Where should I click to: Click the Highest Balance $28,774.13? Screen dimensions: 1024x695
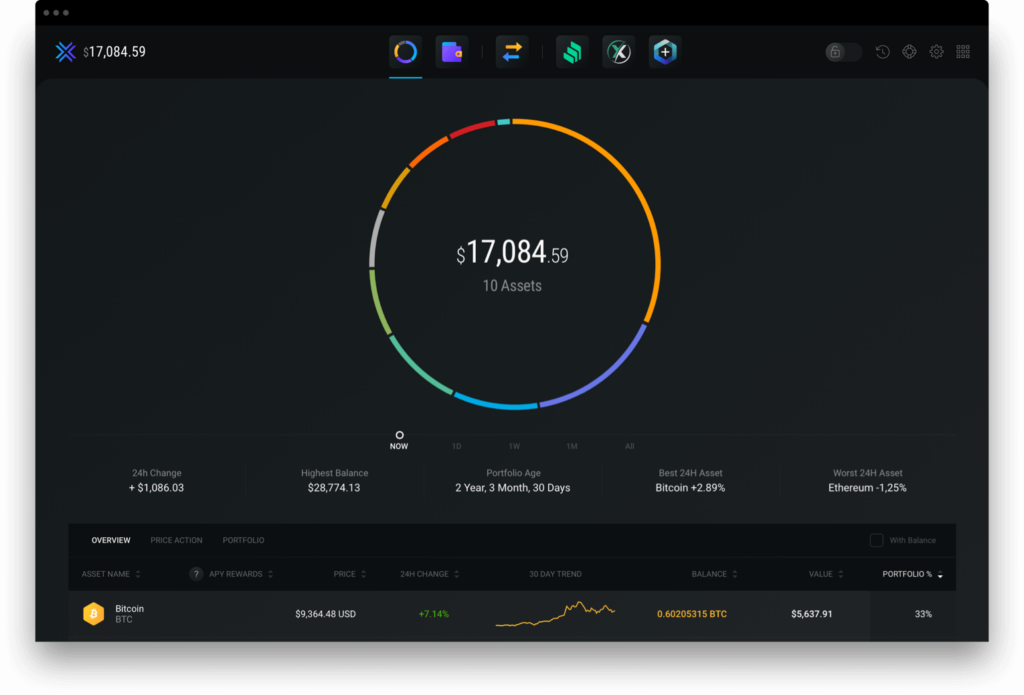pyautogui.click(x=334, y=487)
